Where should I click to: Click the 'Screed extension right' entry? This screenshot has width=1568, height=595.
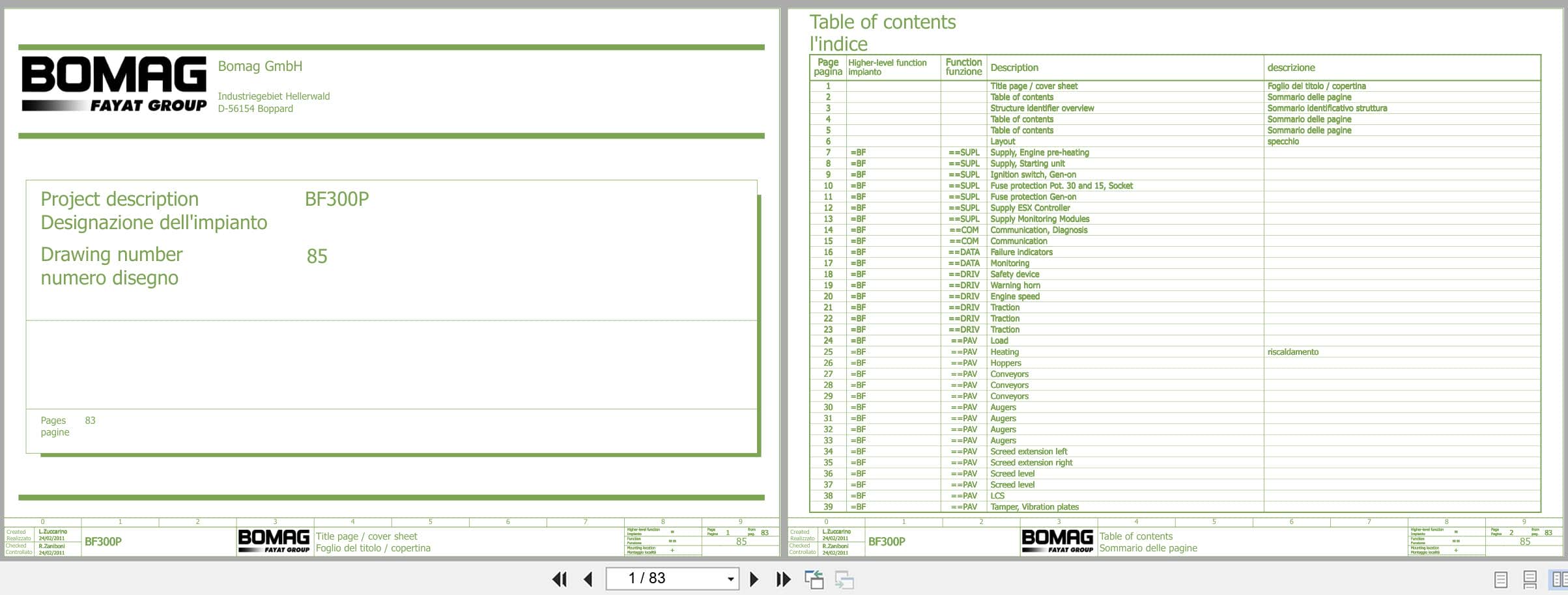tap(1031, 462)
